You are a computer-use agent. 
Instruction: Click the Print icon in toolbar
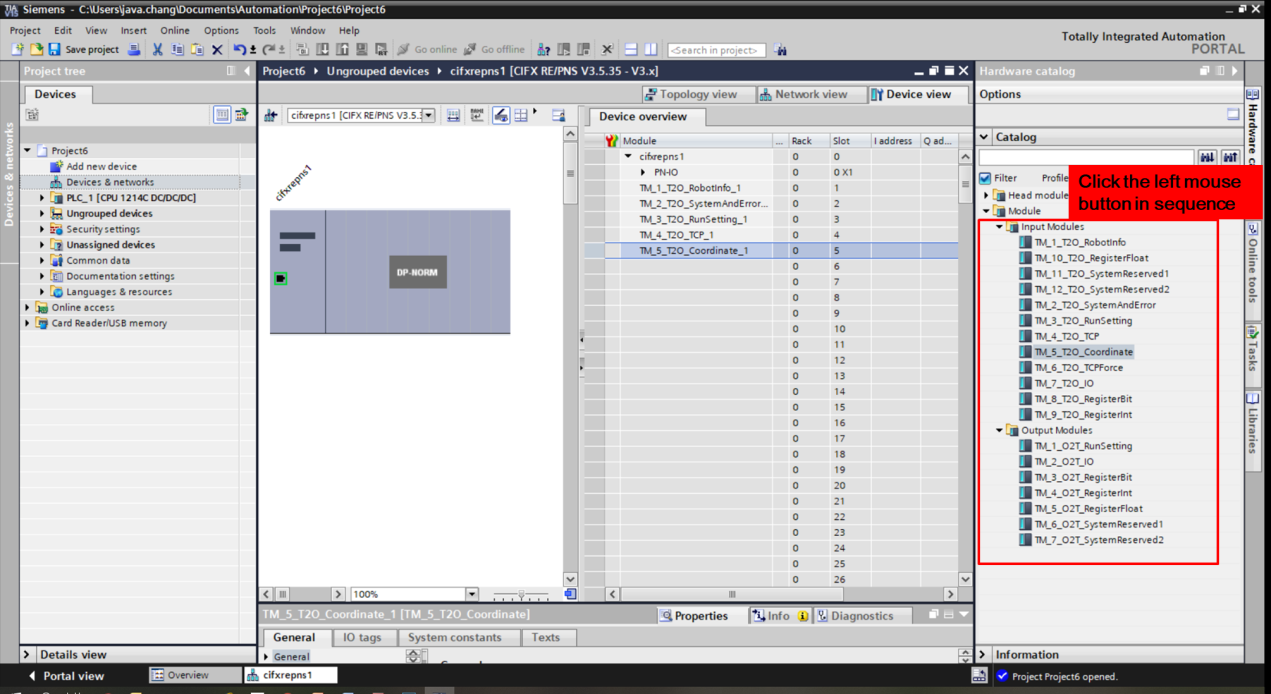pos(135,49)
